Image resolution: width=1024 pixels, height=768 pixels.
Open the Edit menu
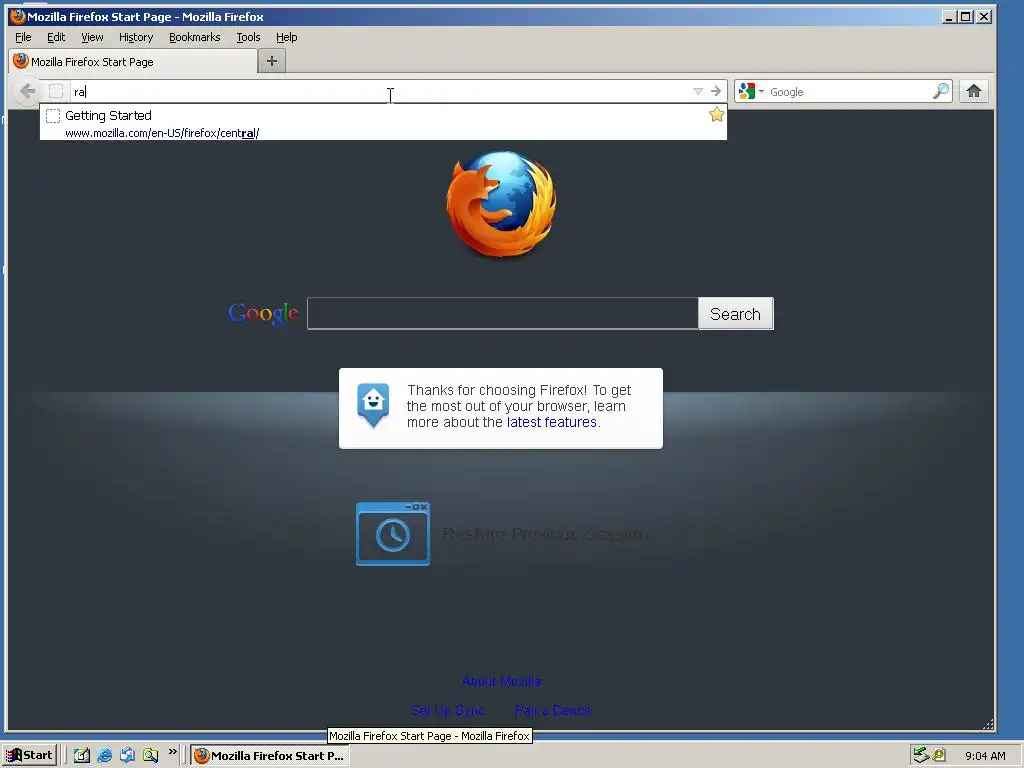coord(56,37)
